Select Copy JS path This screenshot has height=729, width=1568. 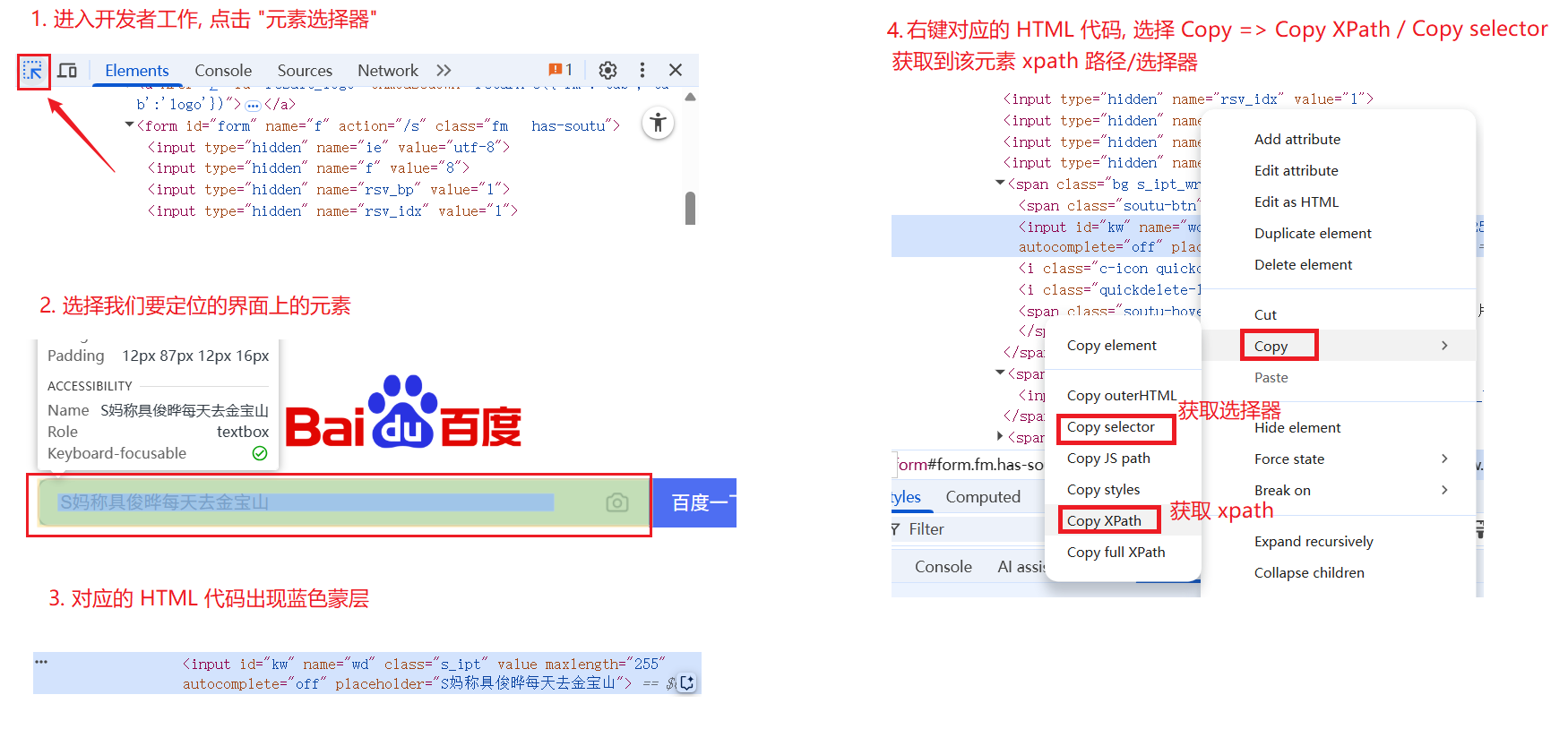pyautogui.click(x=1108, y=458)
